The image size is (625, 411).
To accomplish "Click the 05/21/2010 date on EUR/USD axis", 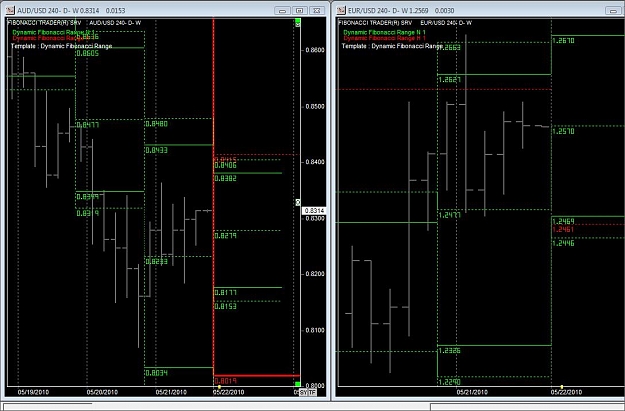I will pyautogui.click(x=472, y=392).
